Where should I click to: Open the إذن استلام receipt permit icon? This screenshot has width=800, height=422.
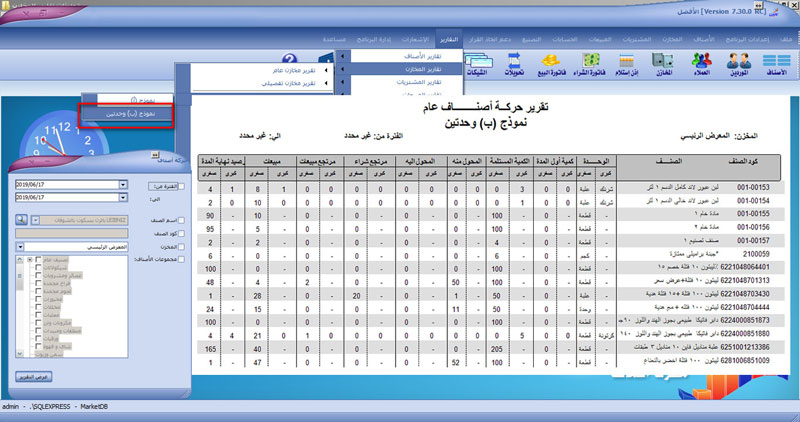click(627, 65)
